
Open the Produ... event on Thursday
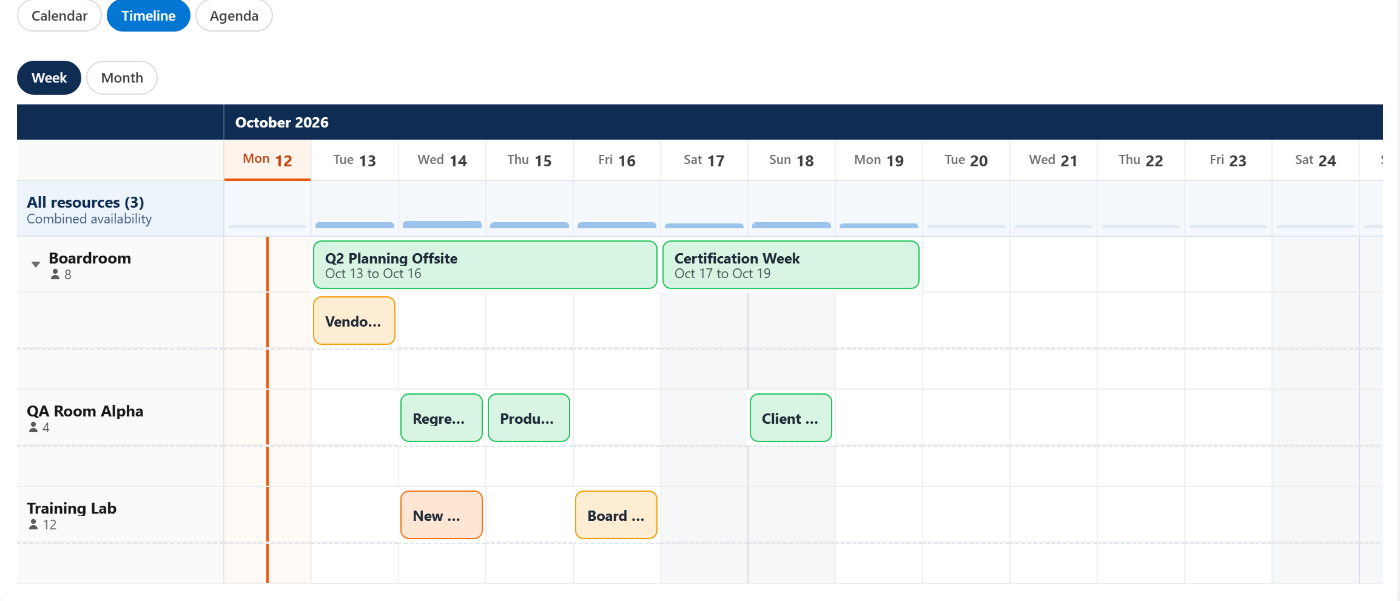pos(529,418)
